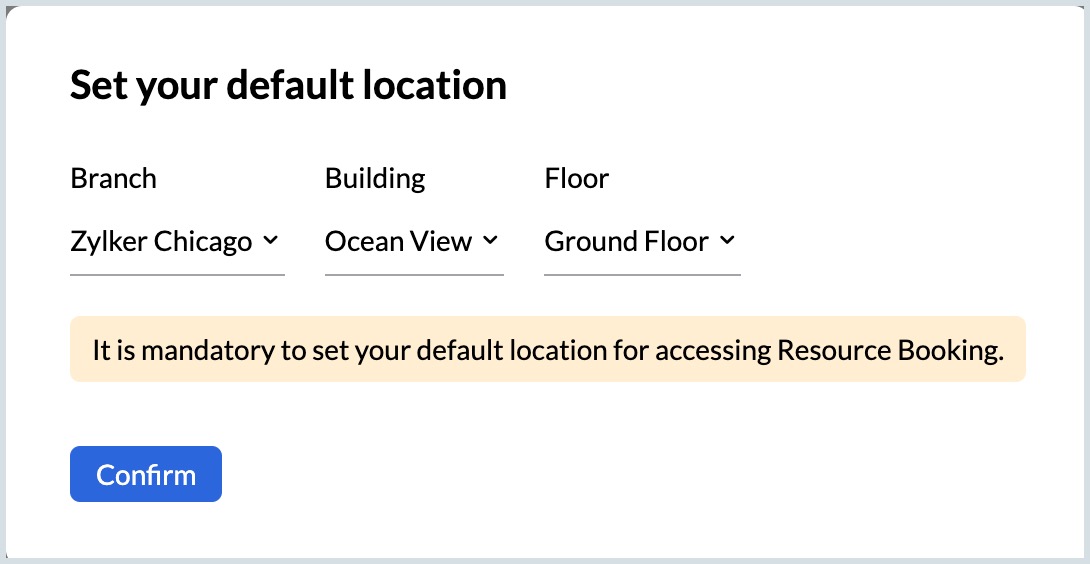Expand the Floor dropdown showing Ground Floor
Image resolution: width=1090 pixels, height=564 pixels.
click(626, 242)
